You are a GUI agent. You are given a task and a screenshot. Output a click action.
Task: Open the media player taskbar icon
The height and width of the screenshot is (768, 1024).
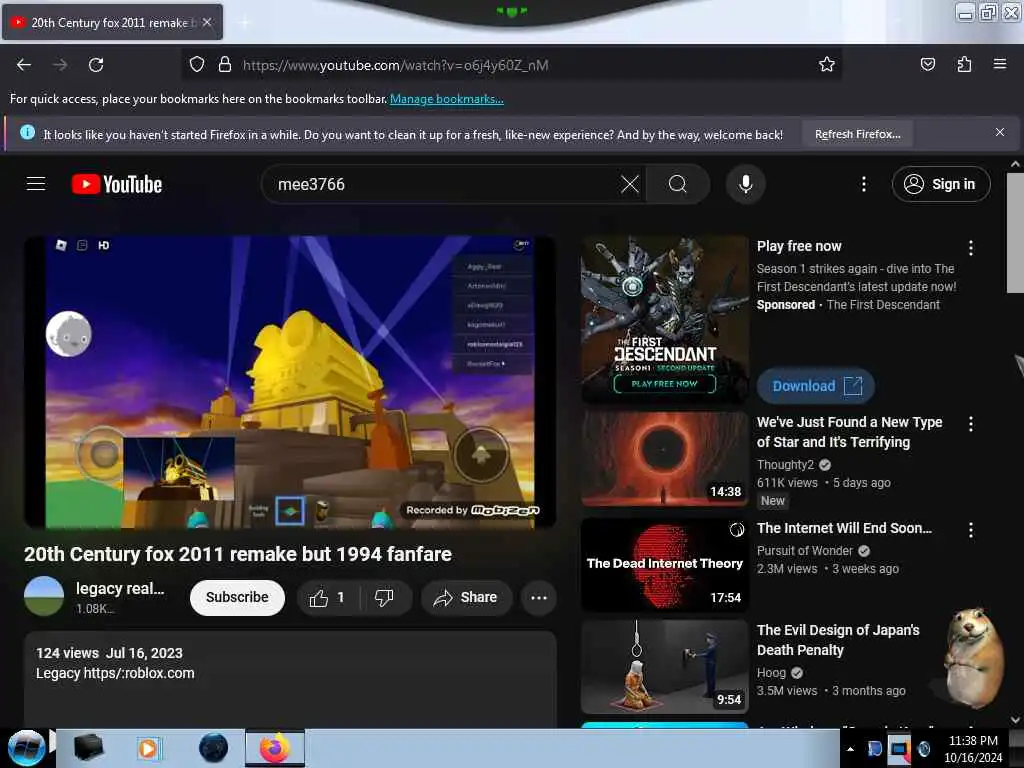tap(149, 748)
